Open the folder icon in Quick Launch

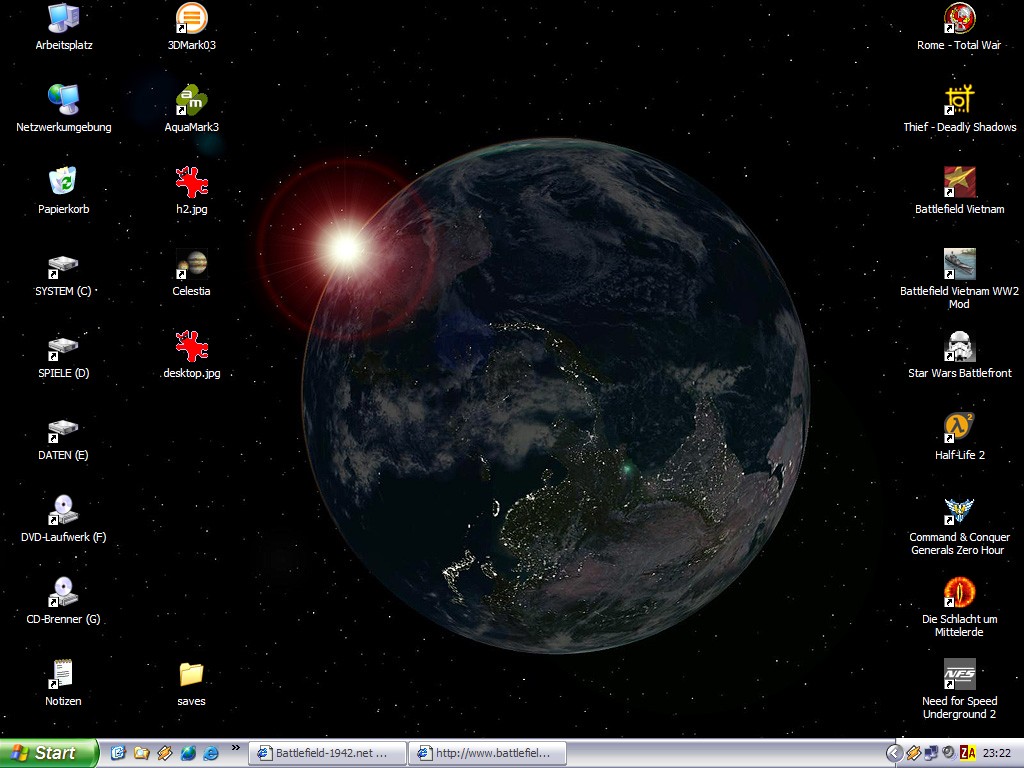coord(141,753)
